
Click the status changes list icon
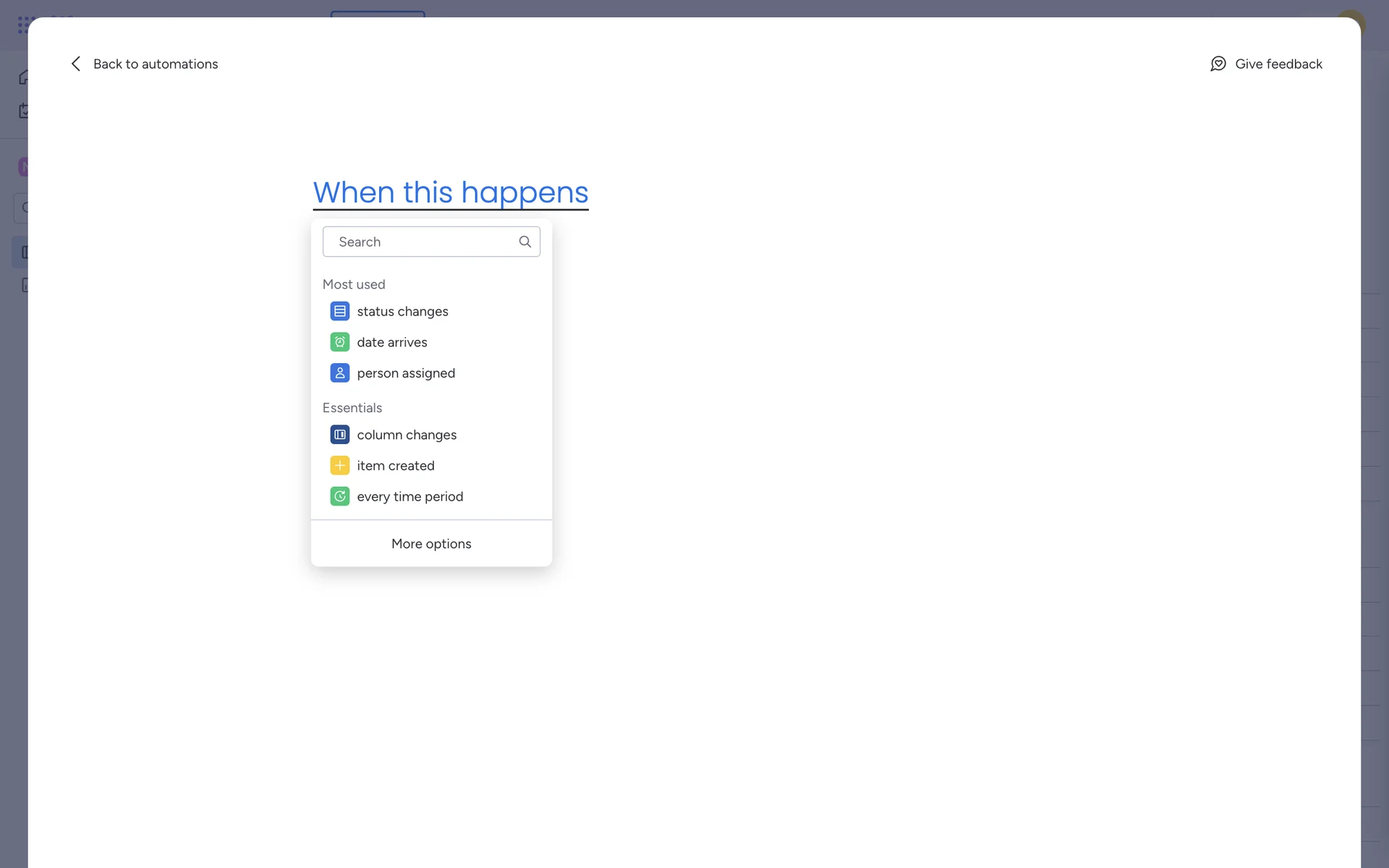tap(339, 311)
